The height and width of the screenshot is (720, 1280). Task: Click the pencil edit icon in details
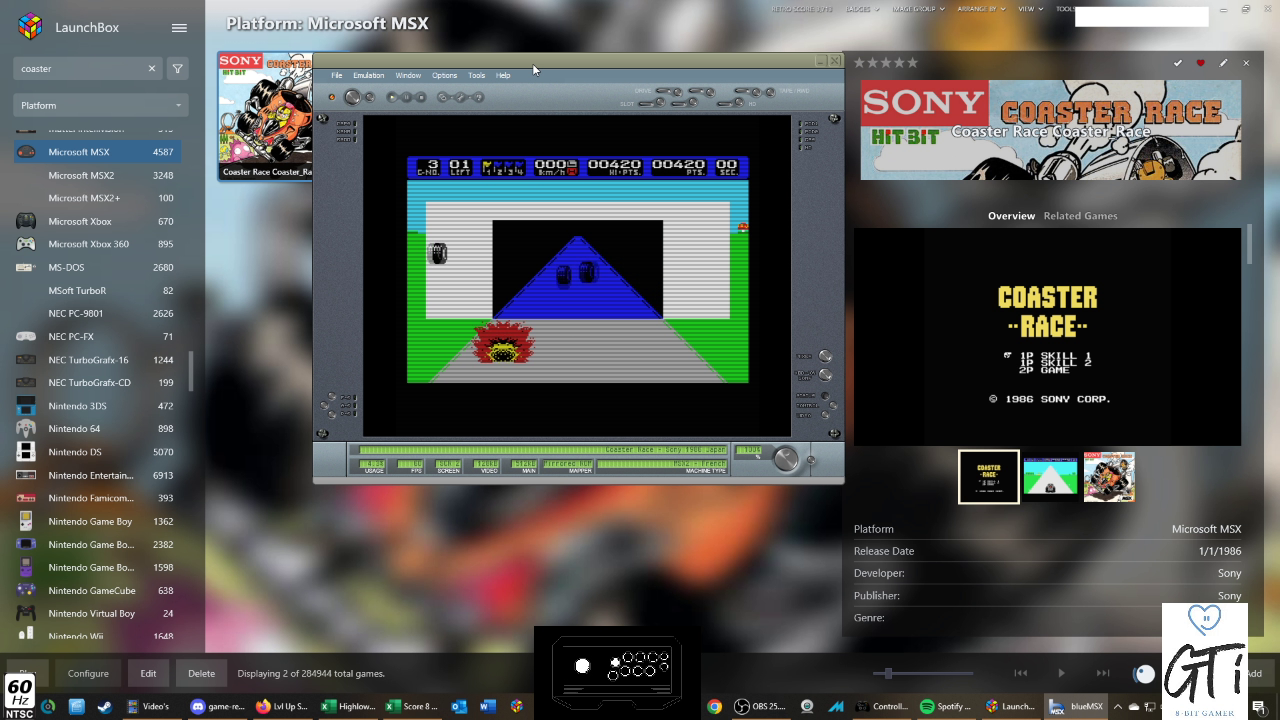pyautogui.click(x=1223, y=63)
